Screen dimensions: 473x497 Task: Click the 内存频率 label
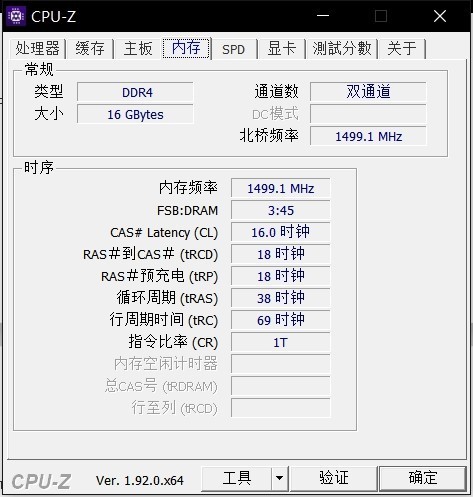(188, 188)
